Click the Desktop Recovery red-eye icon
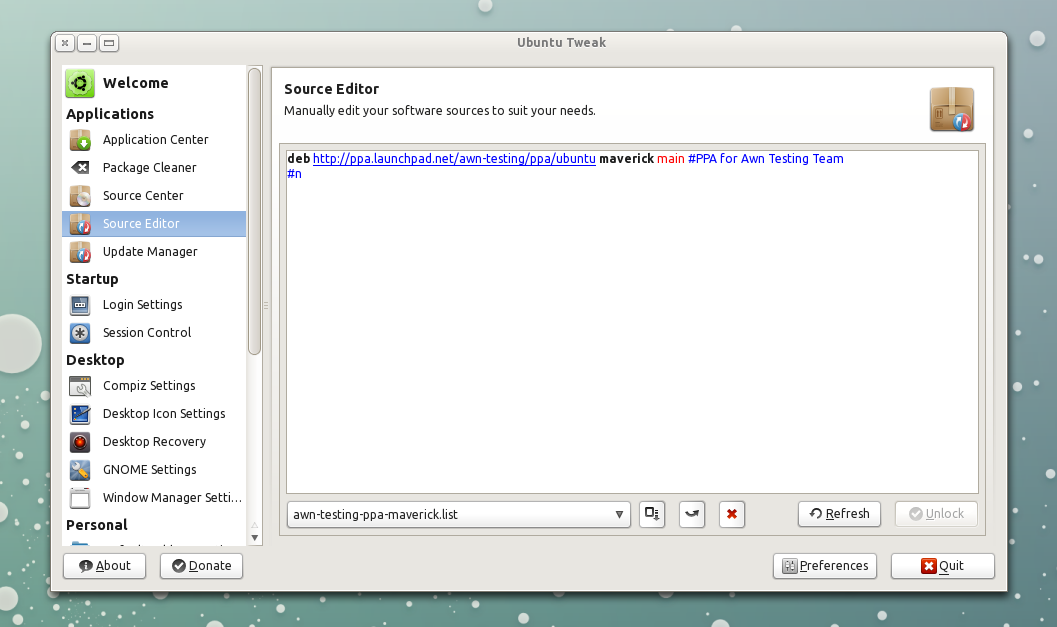The width and height of the screenshot is (1057, 627). [x=80, y=442]
